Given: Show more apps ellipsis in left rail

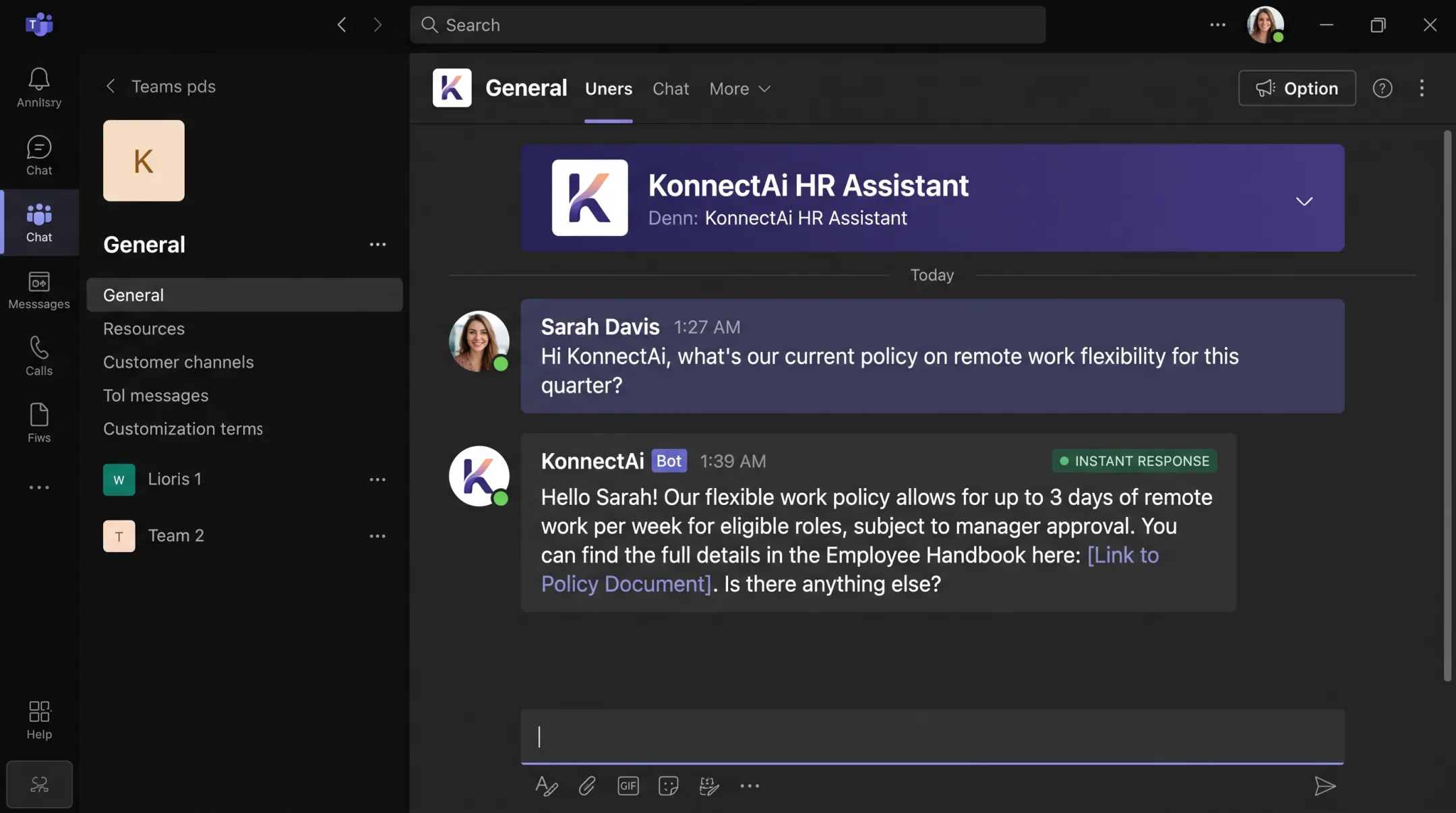Looking at the screenshot, I should click(39, 487).
